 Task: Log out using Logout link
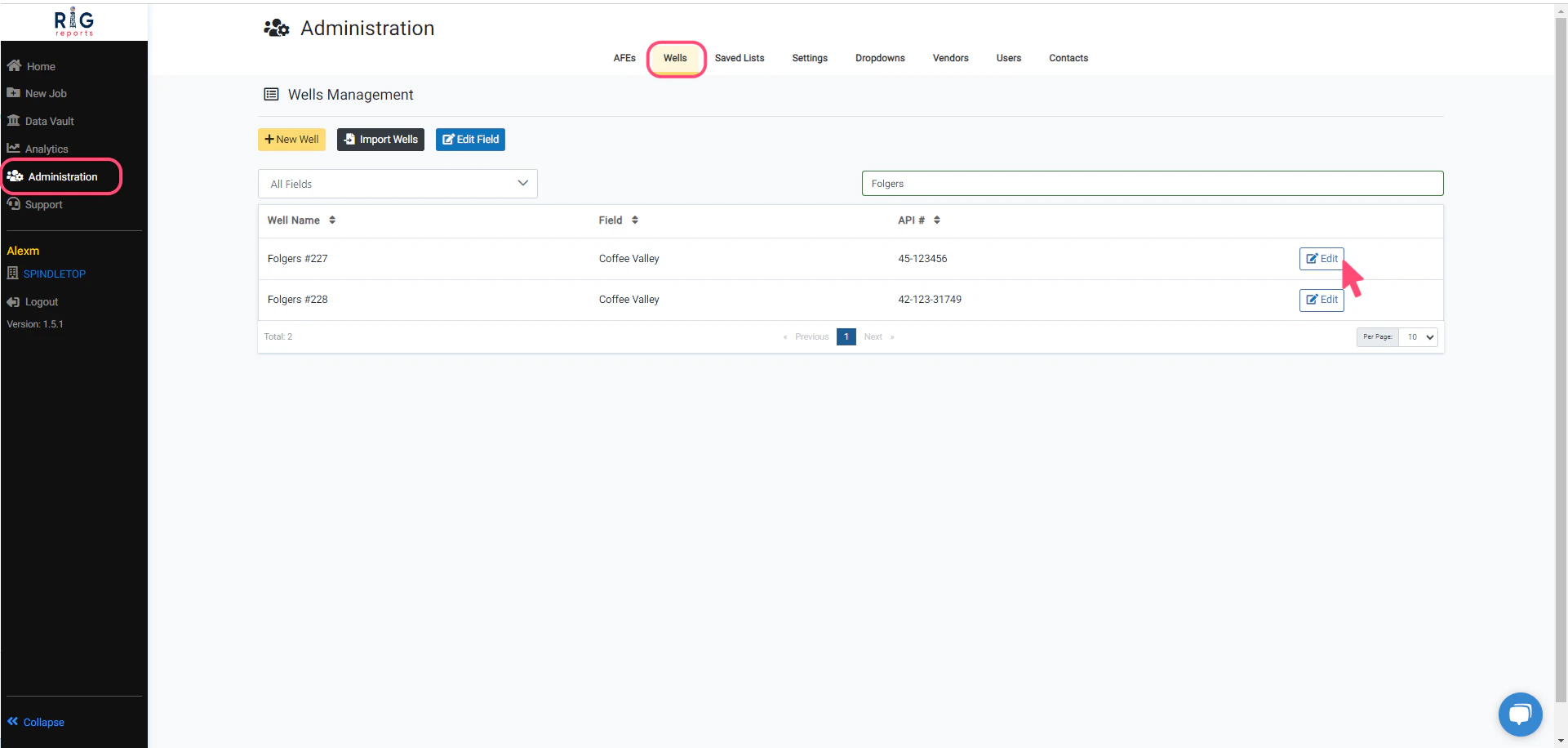pos(33,302)
